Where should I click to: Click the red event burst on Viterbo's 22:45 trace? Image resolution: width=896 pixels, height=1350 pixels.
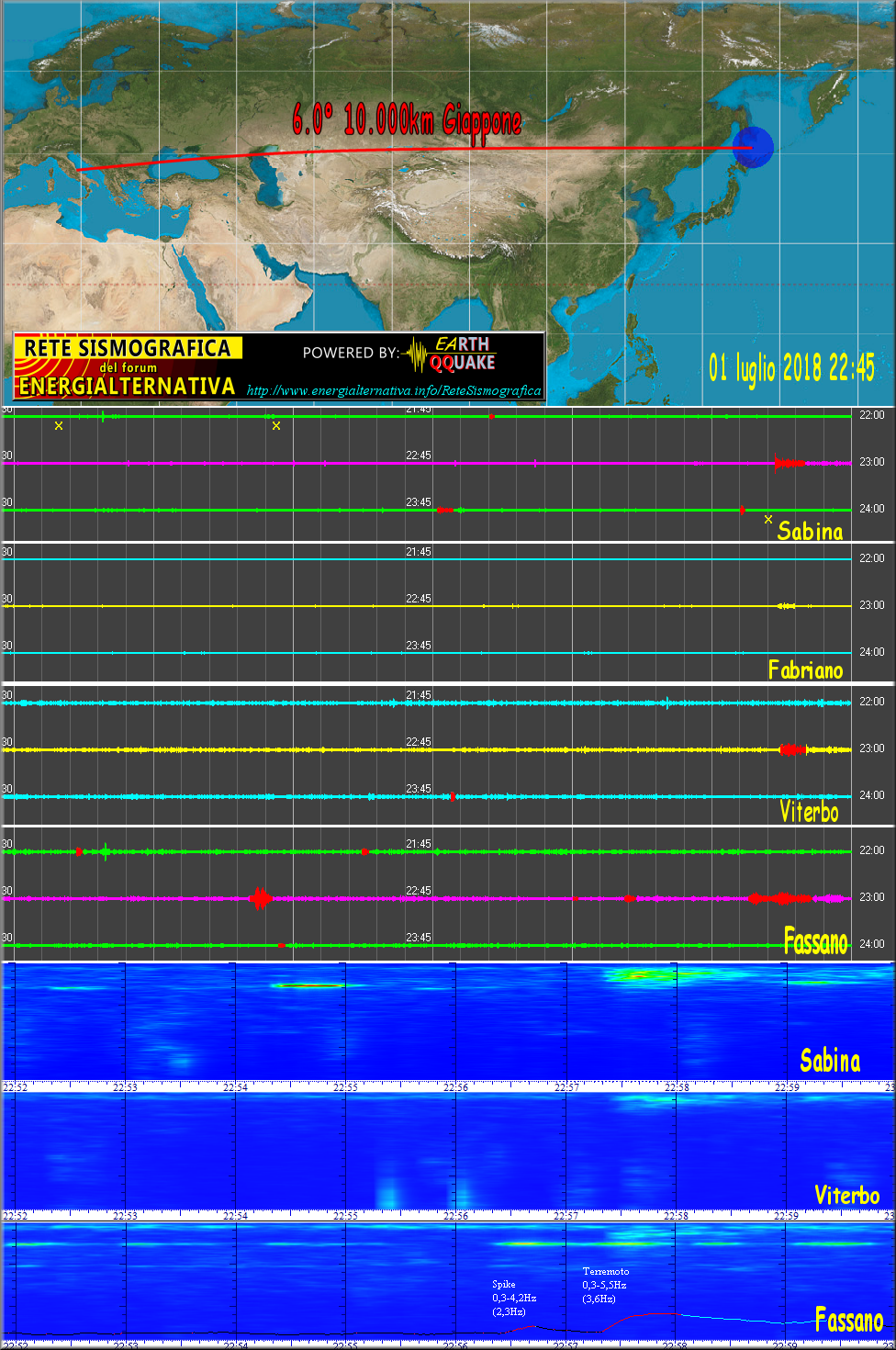tap(792, 749)
